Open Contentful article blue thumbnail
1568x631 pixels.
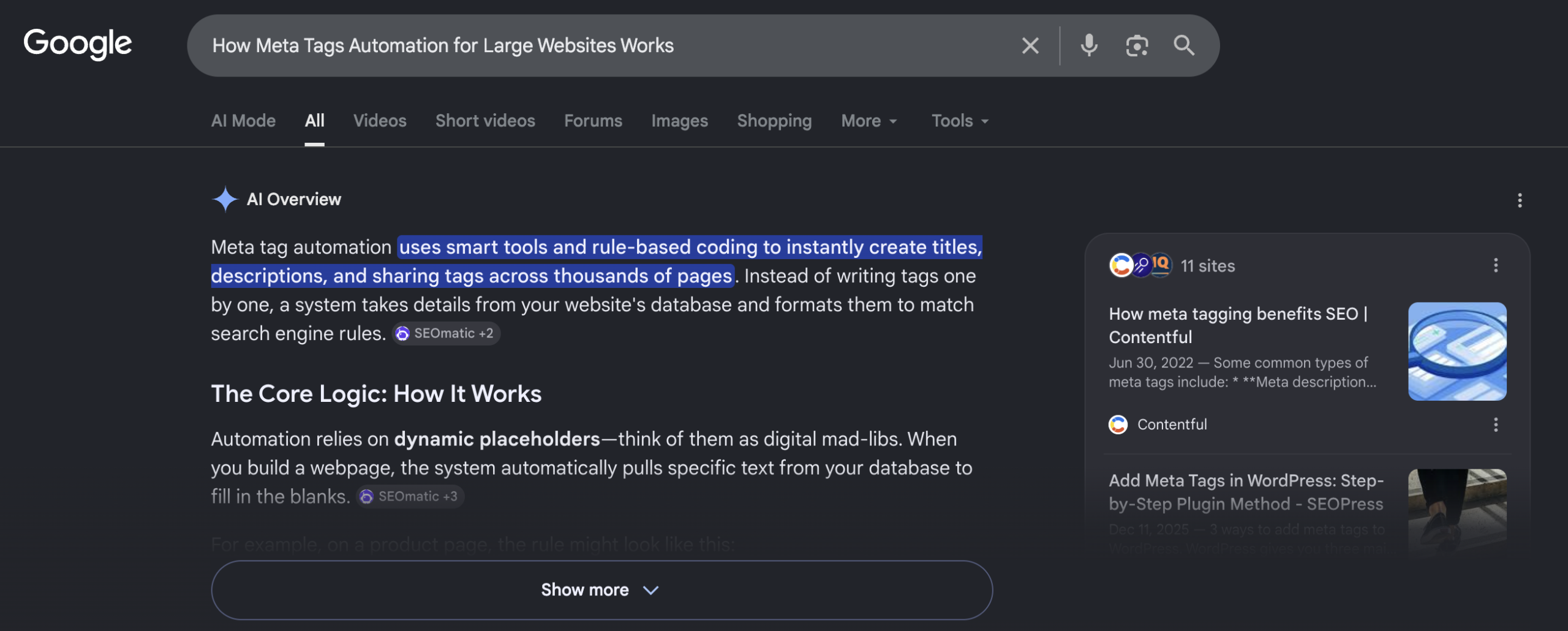1457,351
